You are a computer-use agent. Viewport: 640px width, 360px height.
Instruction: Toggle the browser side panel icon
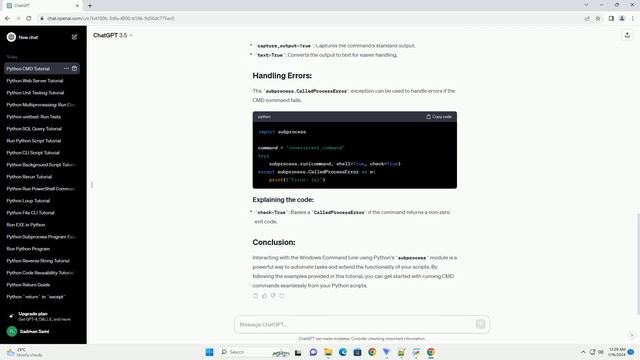click(x=611, y=18)
